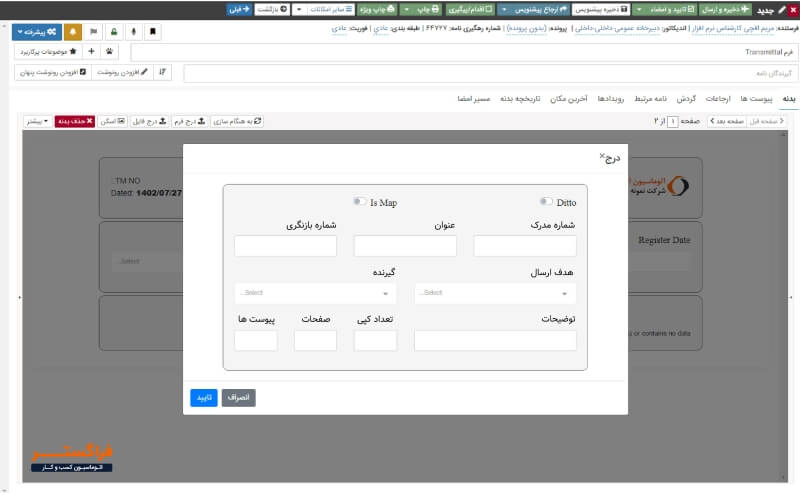Click the چاپ ویژه special print button
The image size is (800, 493).
tap(377, 9)
